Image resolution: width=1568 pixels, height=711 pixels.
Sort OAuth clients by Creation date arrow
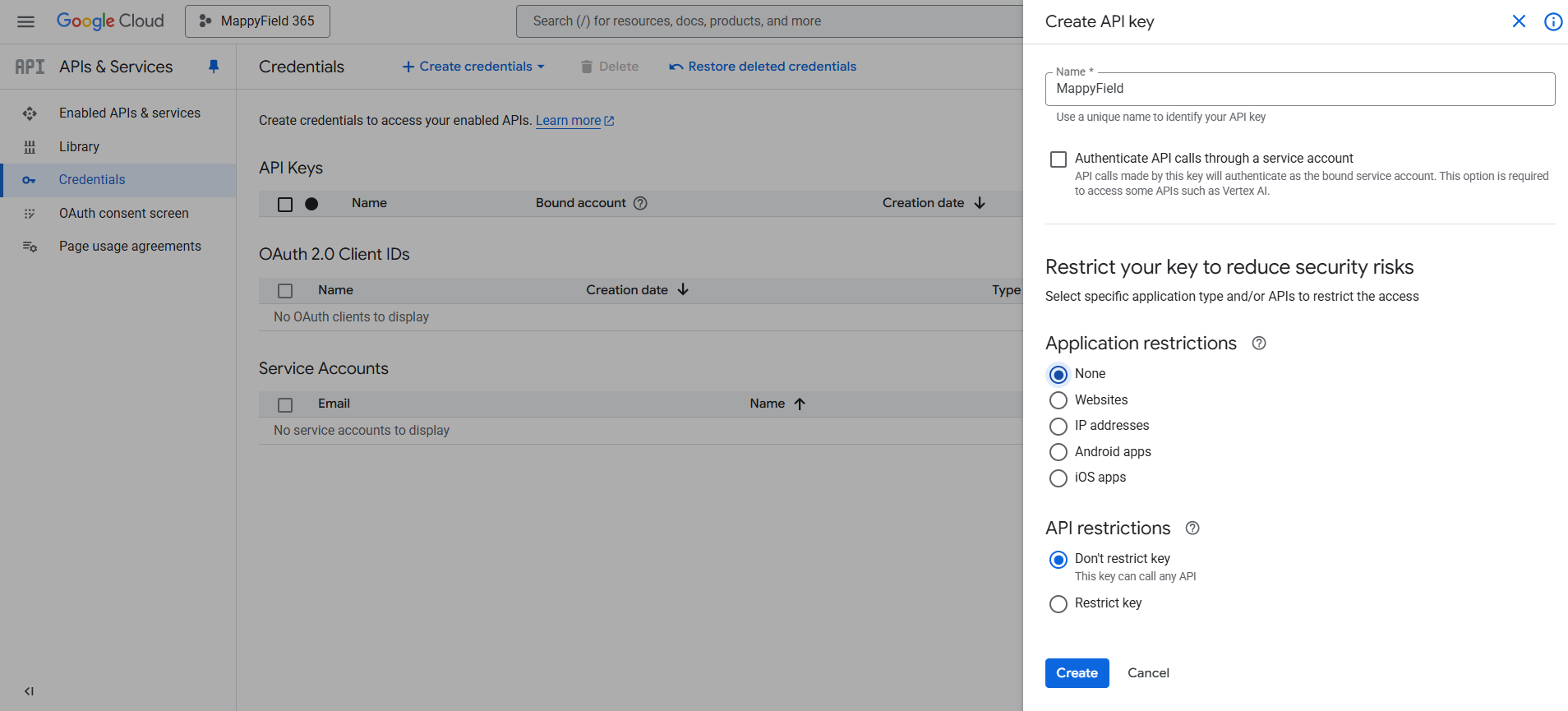click(x=683, y=290)
